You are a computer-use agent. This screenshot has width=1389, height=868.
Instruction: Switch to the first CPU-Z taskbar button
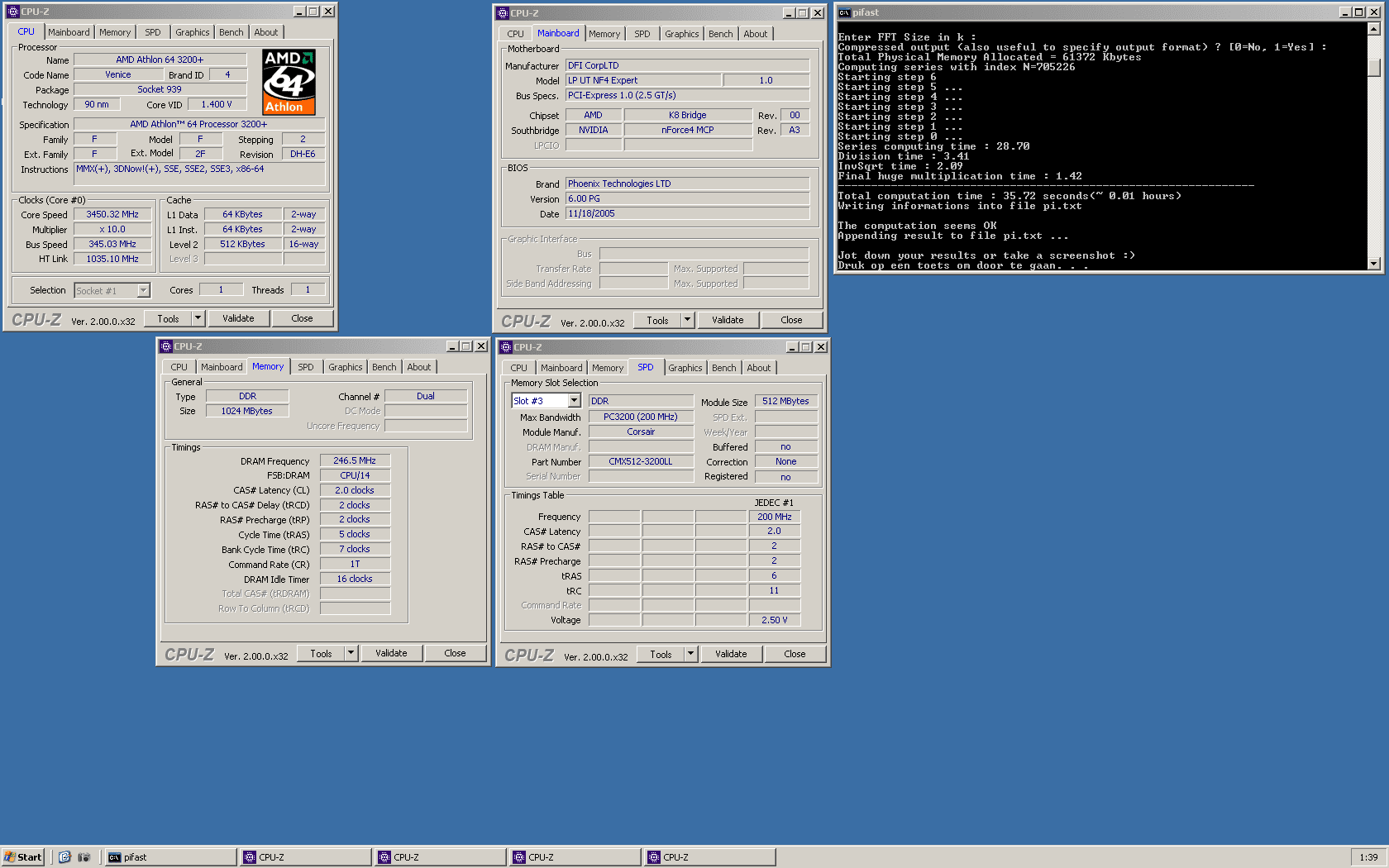[306, 857]
